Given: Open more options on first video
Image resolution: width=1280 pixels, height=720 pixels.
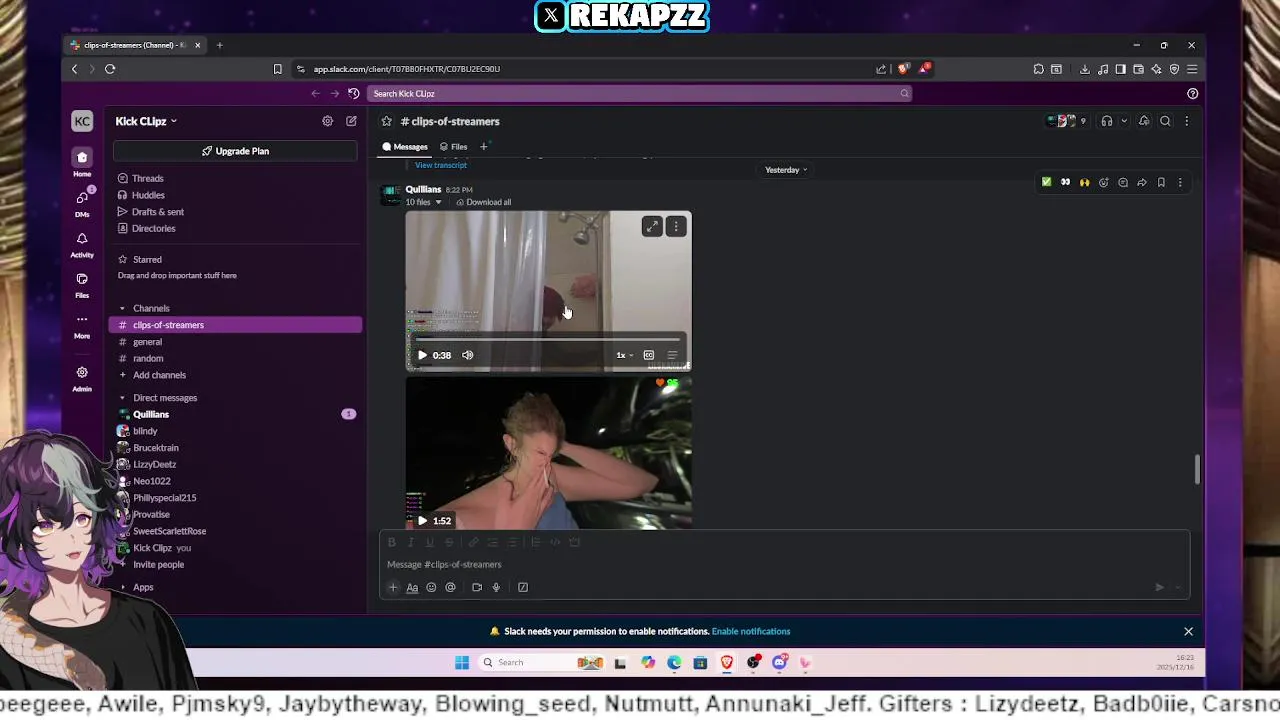Looking at the screenshot, I should click(676, 227).
